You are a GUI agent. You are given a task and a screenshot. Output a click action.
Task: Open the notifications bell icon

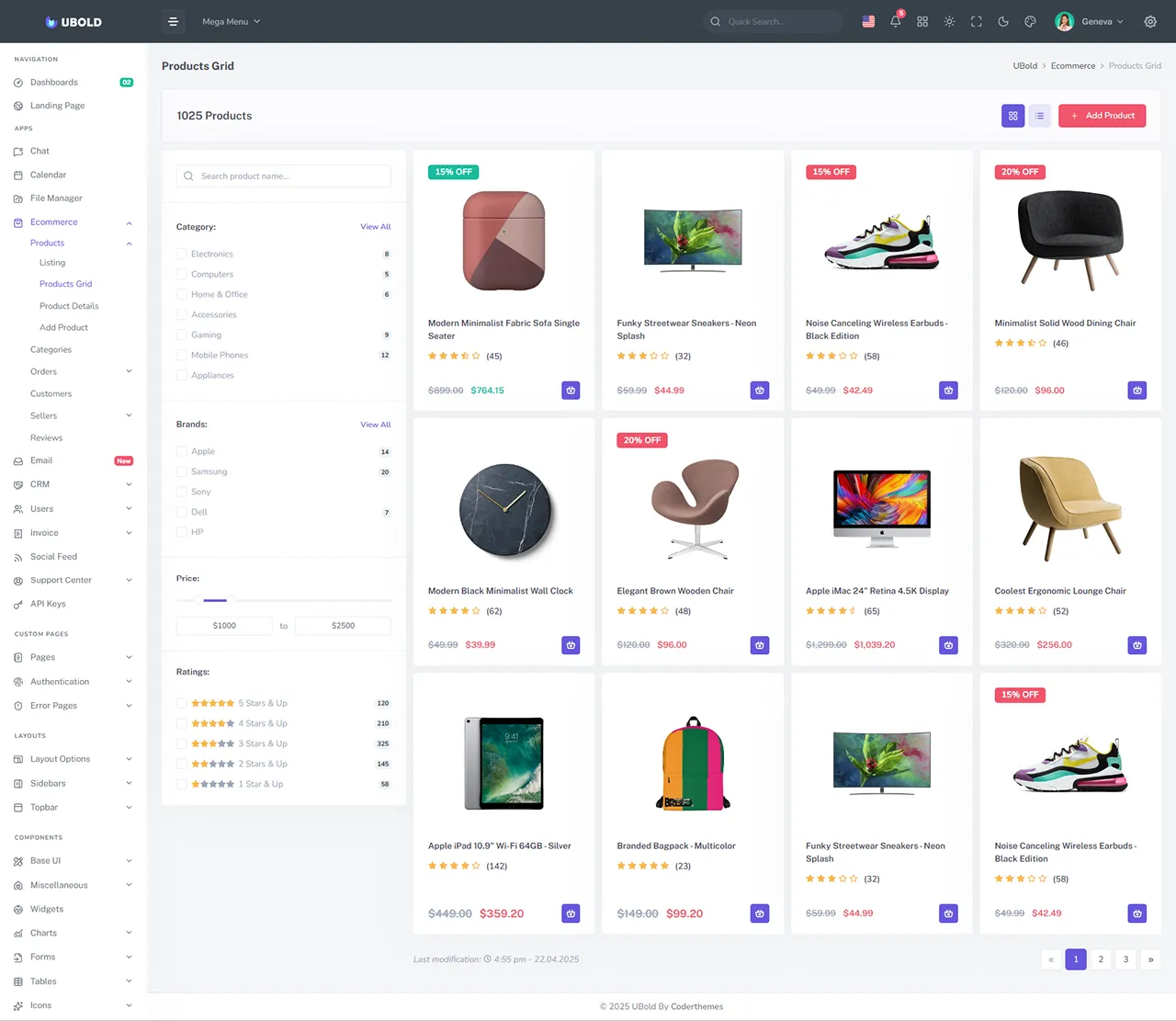896,21
